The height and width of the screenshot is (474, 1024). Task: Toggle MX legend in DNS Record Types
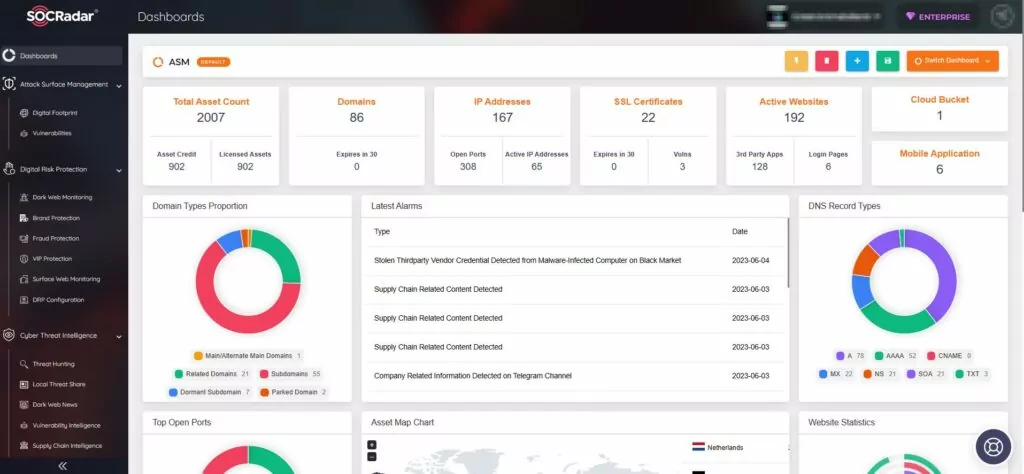click(x=837, y=374)
